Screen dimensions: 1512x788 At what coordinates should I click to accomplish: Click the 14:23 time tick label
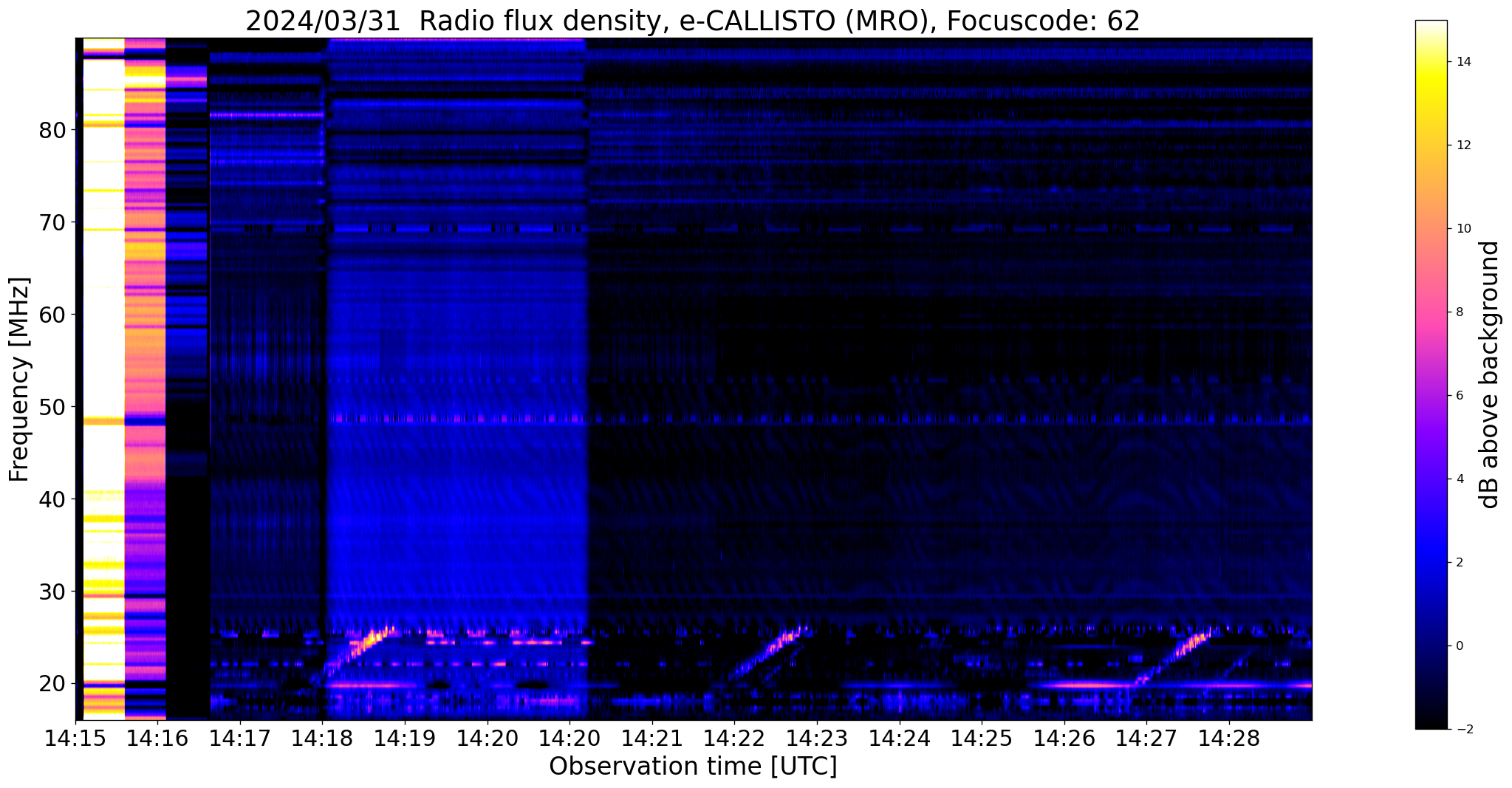click(817, 739)
